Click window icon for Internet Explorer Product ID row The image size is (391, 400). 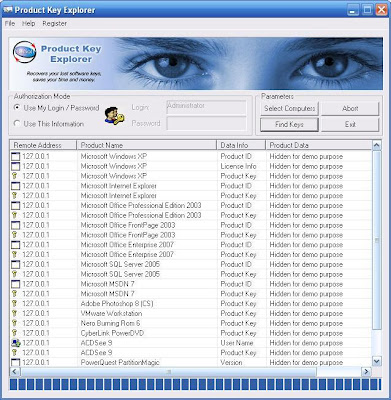[x=15, y=186]
